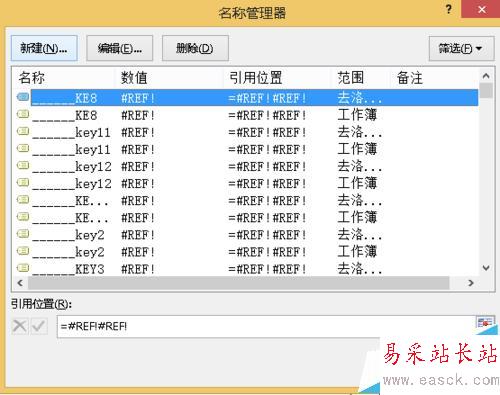Click the name icon for KE... scoped 工作簿

pyautogui.click(x=23, y=217)
